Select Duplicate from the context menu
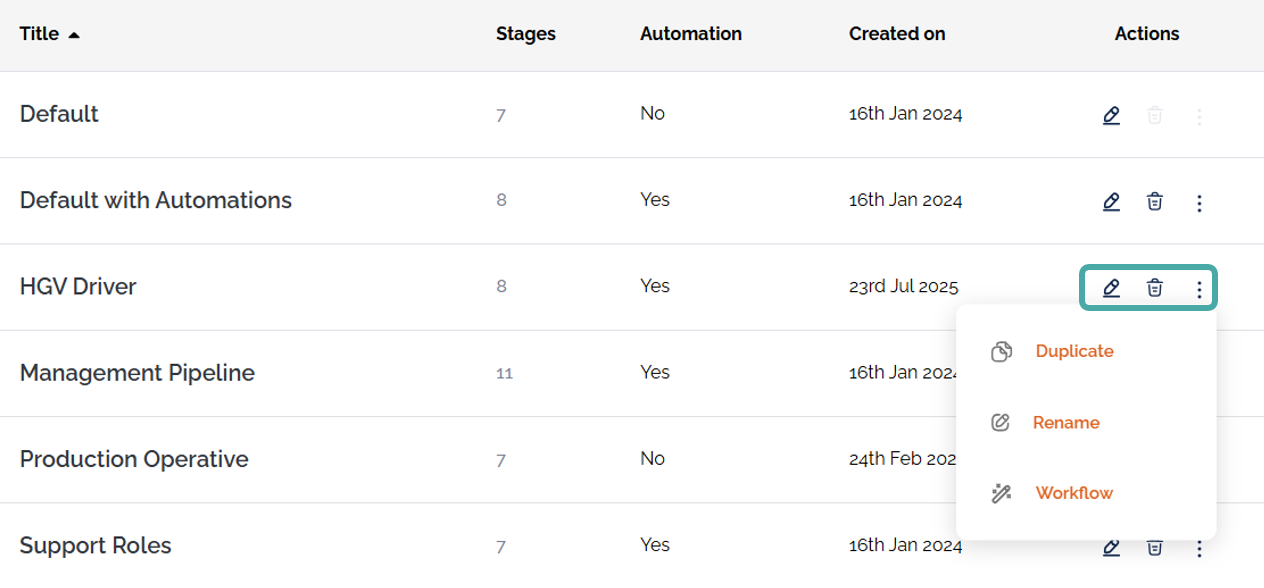 point(1074,352)
